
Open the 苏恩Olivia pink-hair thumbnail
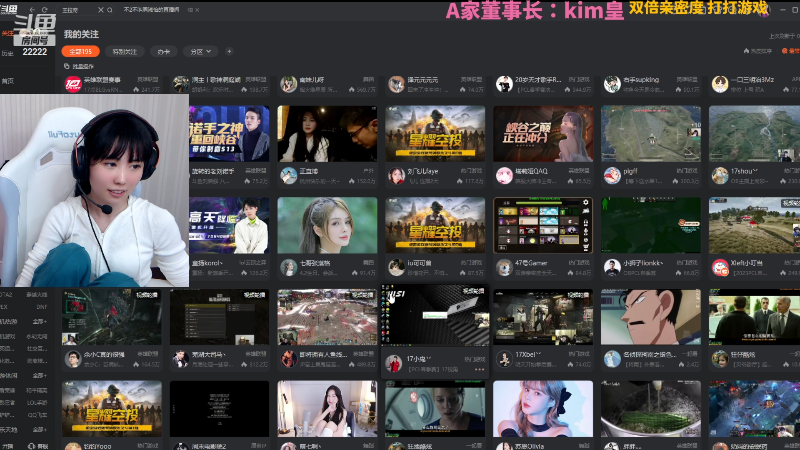[543, 409]
